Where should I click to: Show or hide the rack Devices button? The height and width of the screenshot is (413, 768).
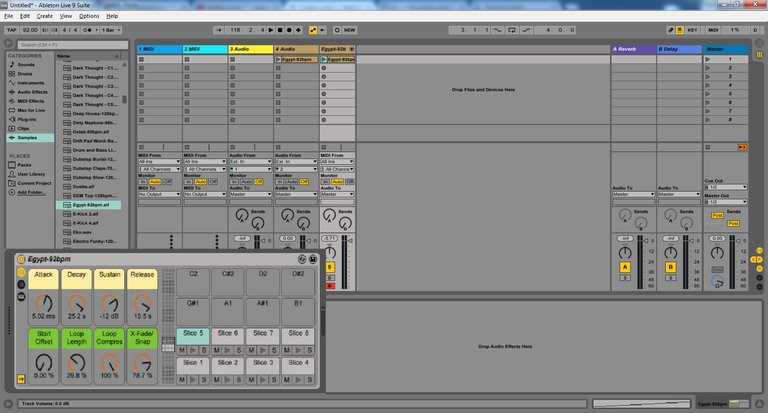(x=21, y=296)
